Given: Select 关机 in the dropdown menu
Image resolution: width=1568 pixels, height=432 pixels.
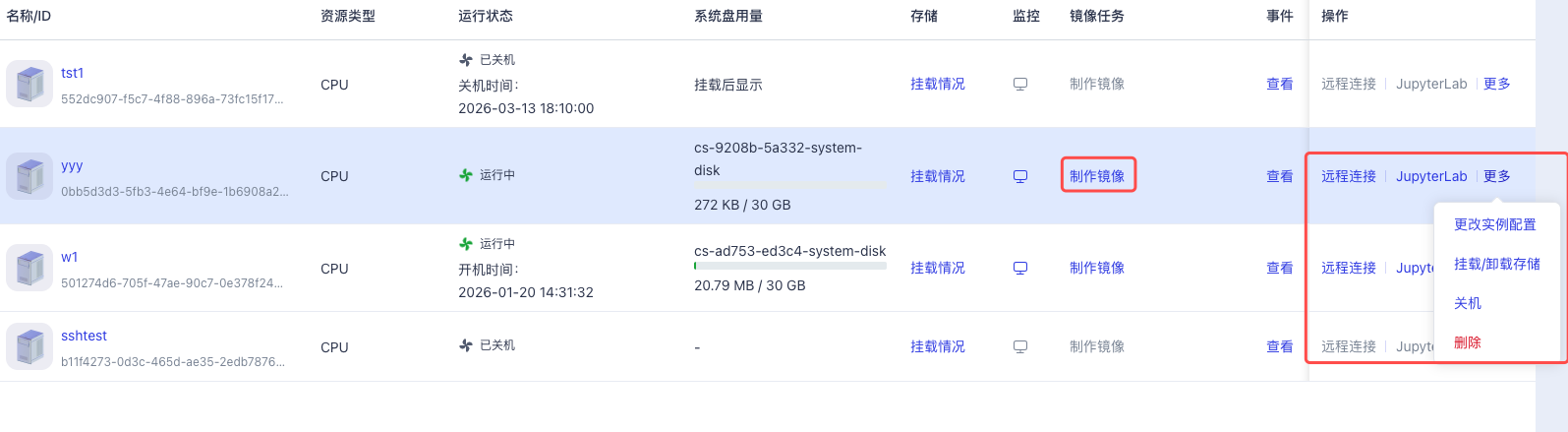Looking at the screenshot, I should (x=1468, y=303).
